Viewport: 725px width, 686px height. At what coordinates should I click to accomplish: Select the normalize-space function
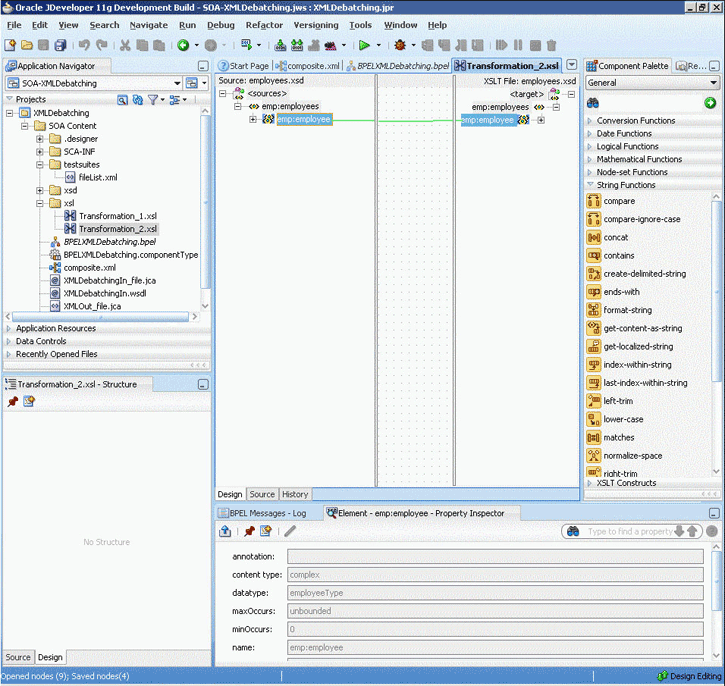[633, 456]
